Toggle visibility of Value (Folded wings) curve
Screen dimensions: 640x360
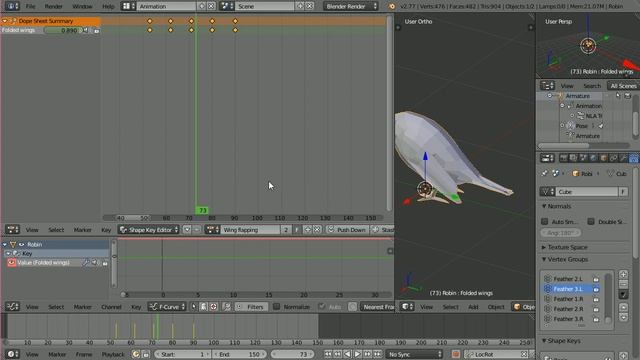point(11,263)
